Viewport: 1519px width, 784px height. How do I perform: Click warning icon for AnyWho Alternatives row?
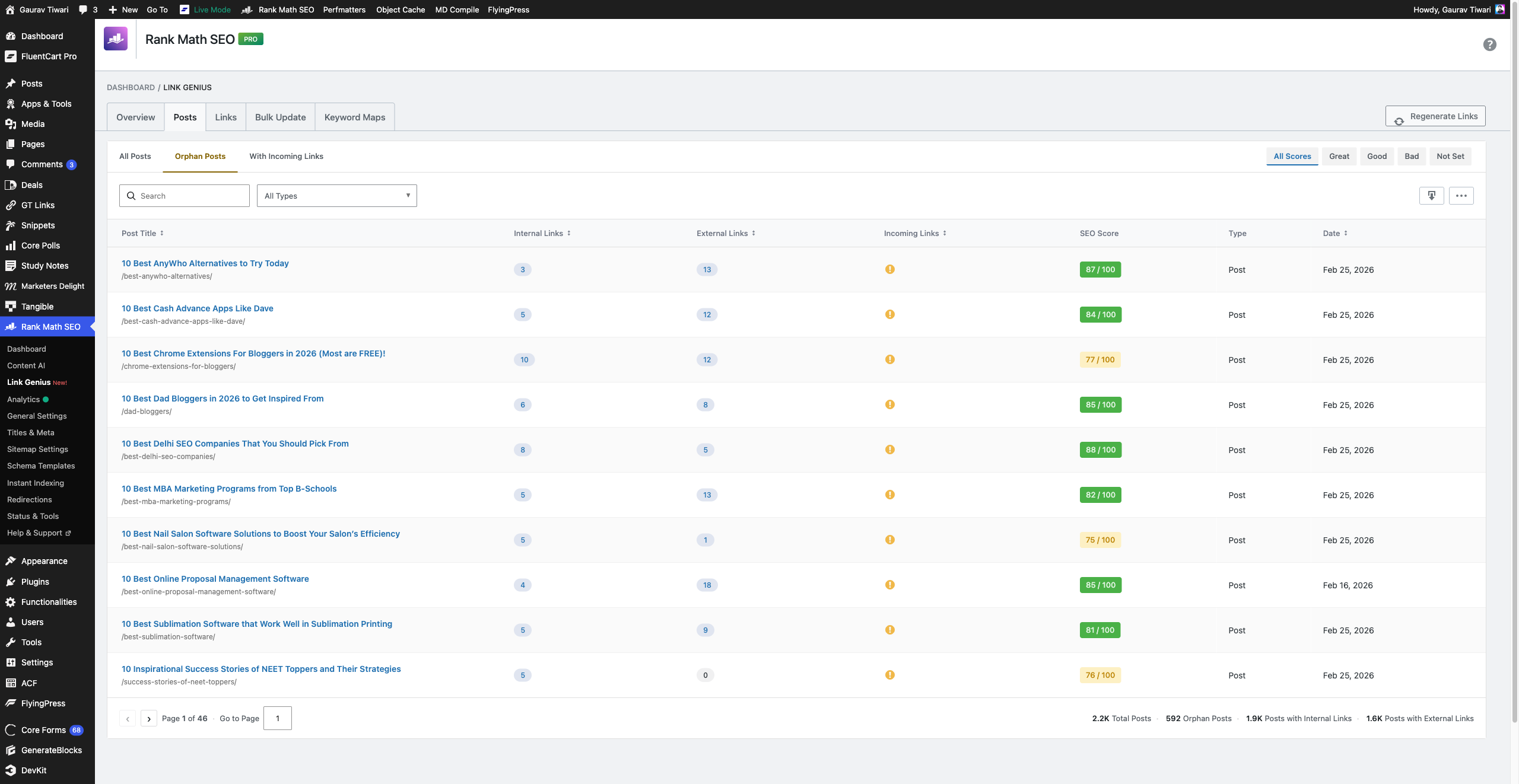click(x=889, y=269)
